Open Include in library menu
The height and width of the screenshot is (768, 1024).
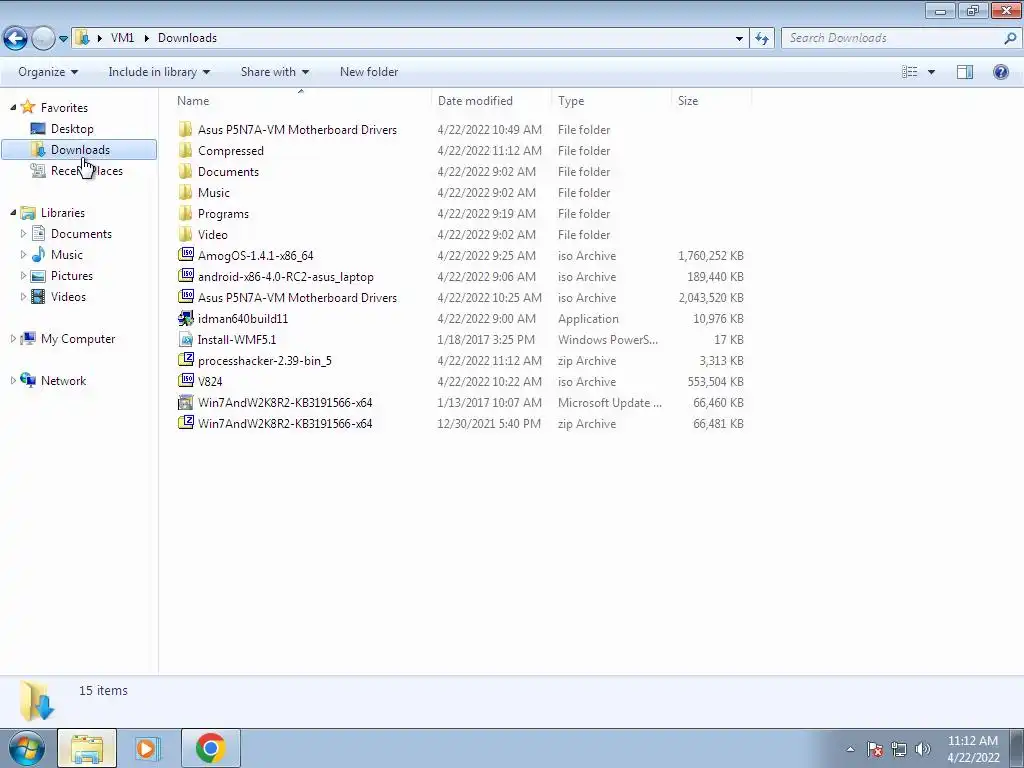pyautogui.click(x=159, y=72)
